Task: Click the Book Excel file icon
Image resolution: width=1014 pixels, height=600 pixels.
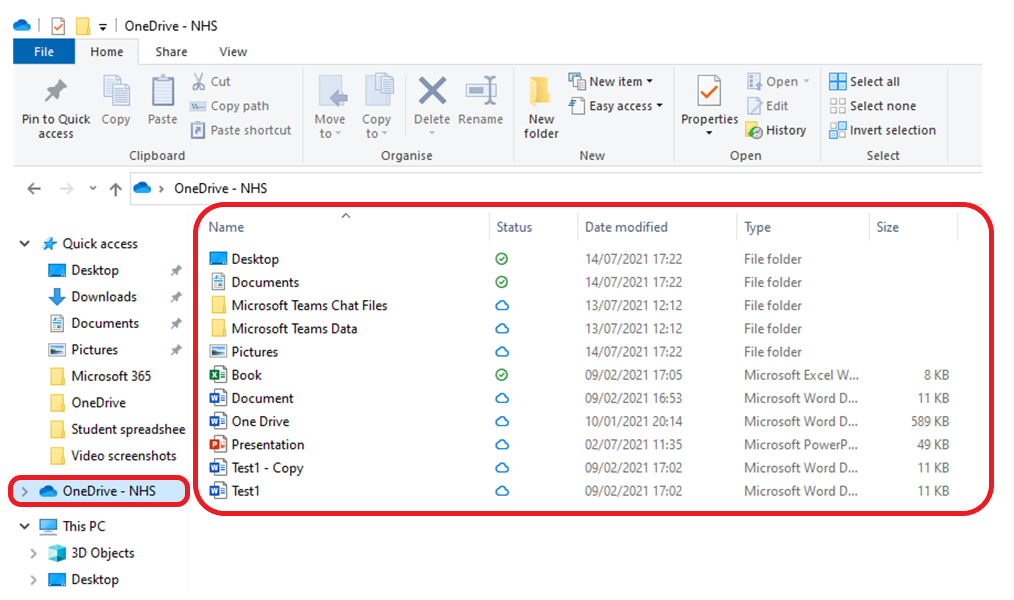Action: point(218,375)
